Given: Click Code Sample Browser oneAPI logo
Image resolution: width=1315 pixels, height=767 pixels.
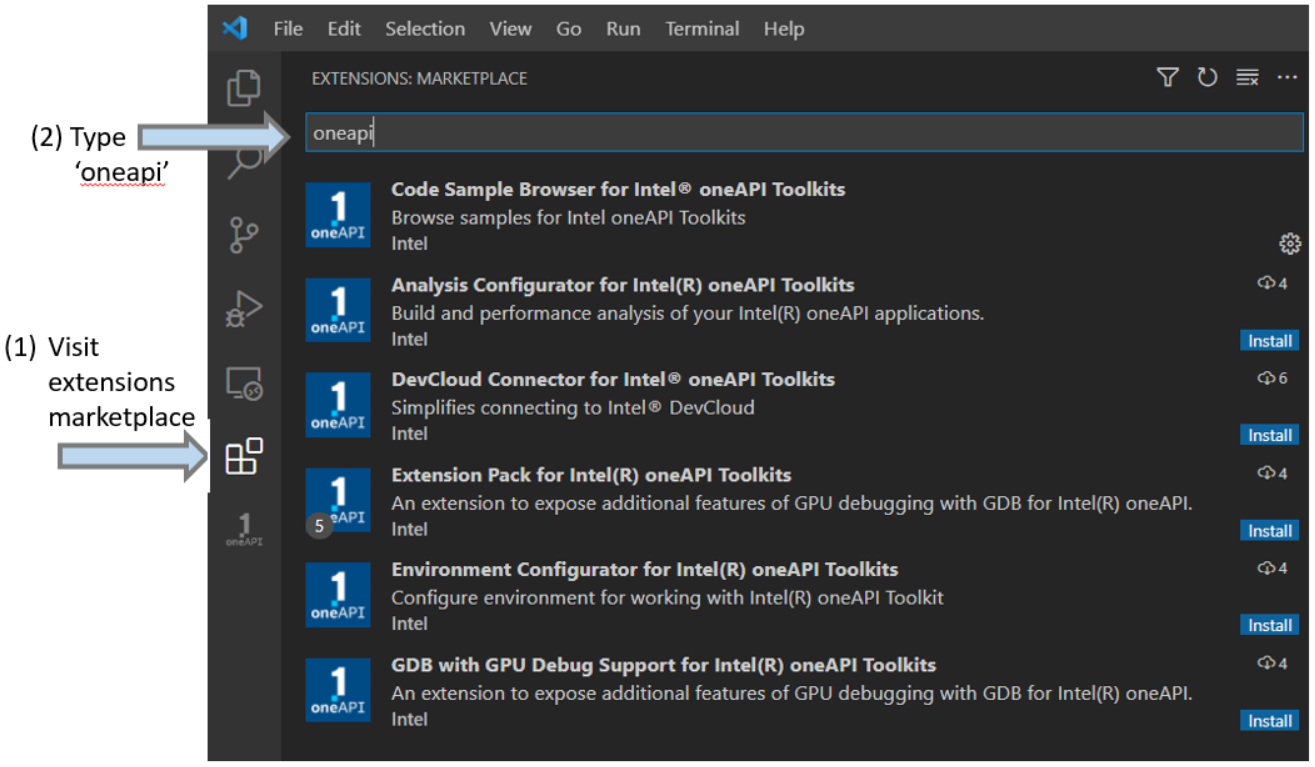Looking at the screenshot, I should (338, 215).
